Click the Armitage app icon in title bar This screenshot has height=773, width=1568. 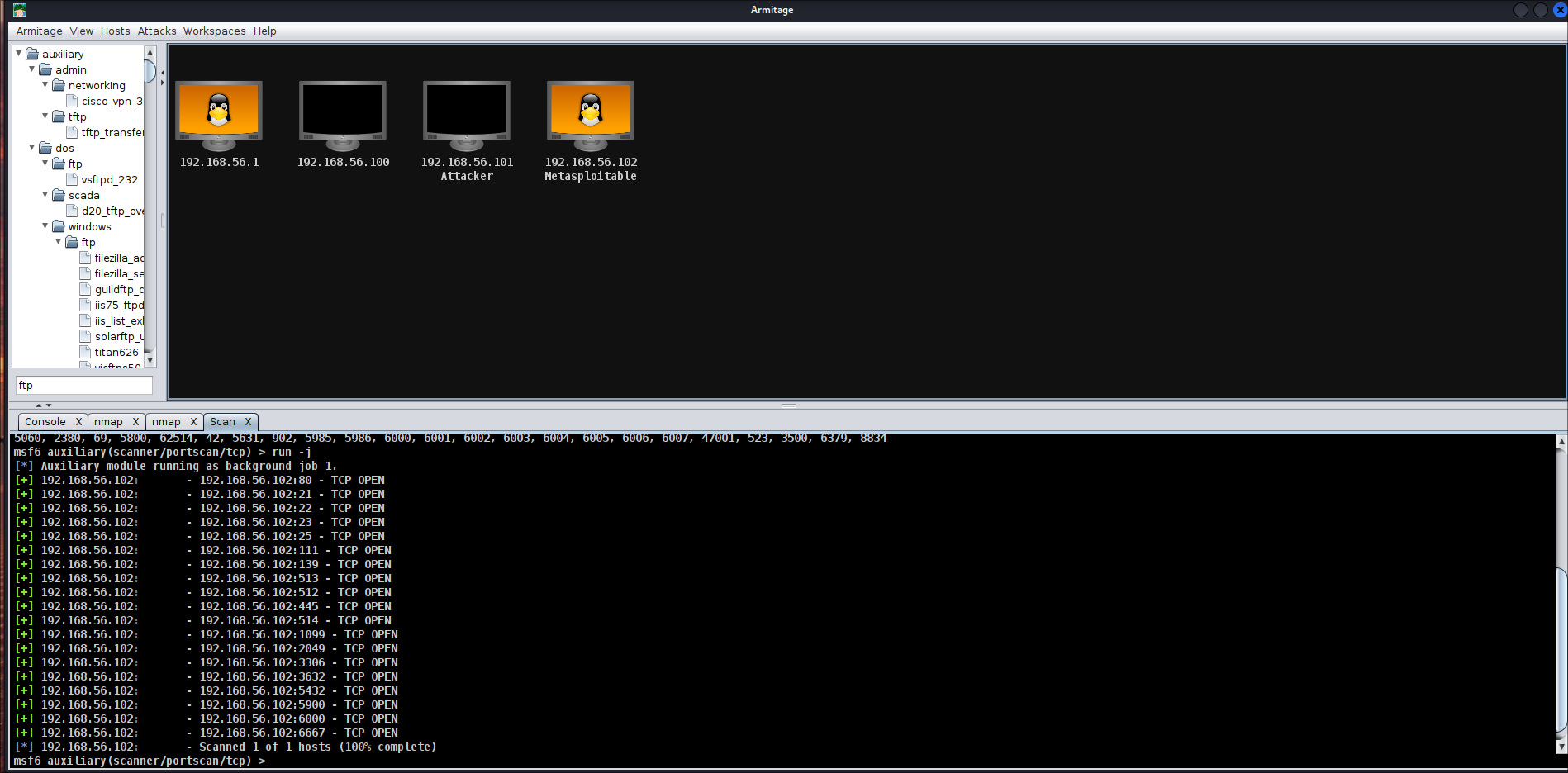20,10
